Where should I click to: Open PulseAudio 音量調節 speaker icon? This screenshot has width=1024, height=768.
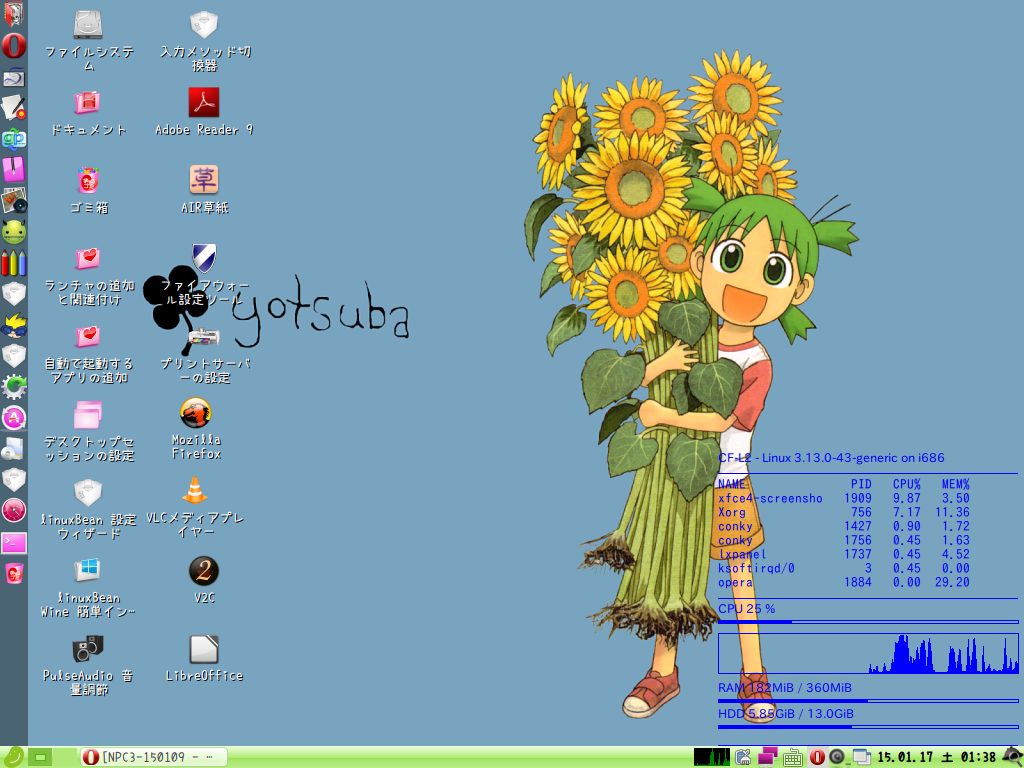pos(88,648)
